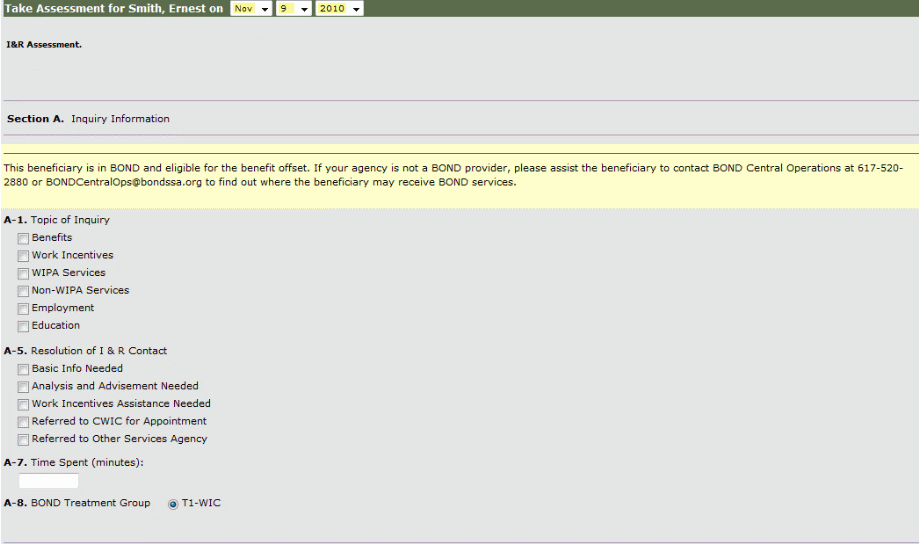
Task: Check the Work Incentives topic checkbox
Action: (x=23, y=256)
